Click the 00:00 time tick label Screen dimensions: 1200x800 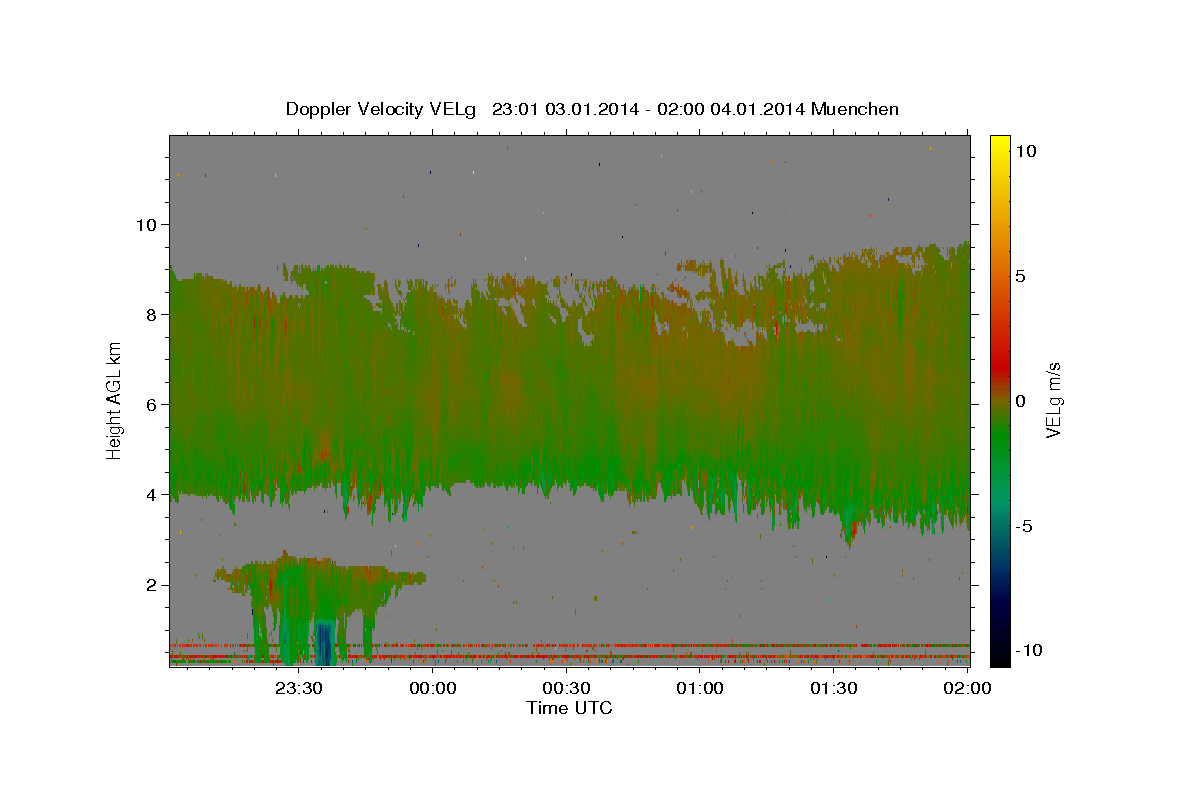(433, 688)
